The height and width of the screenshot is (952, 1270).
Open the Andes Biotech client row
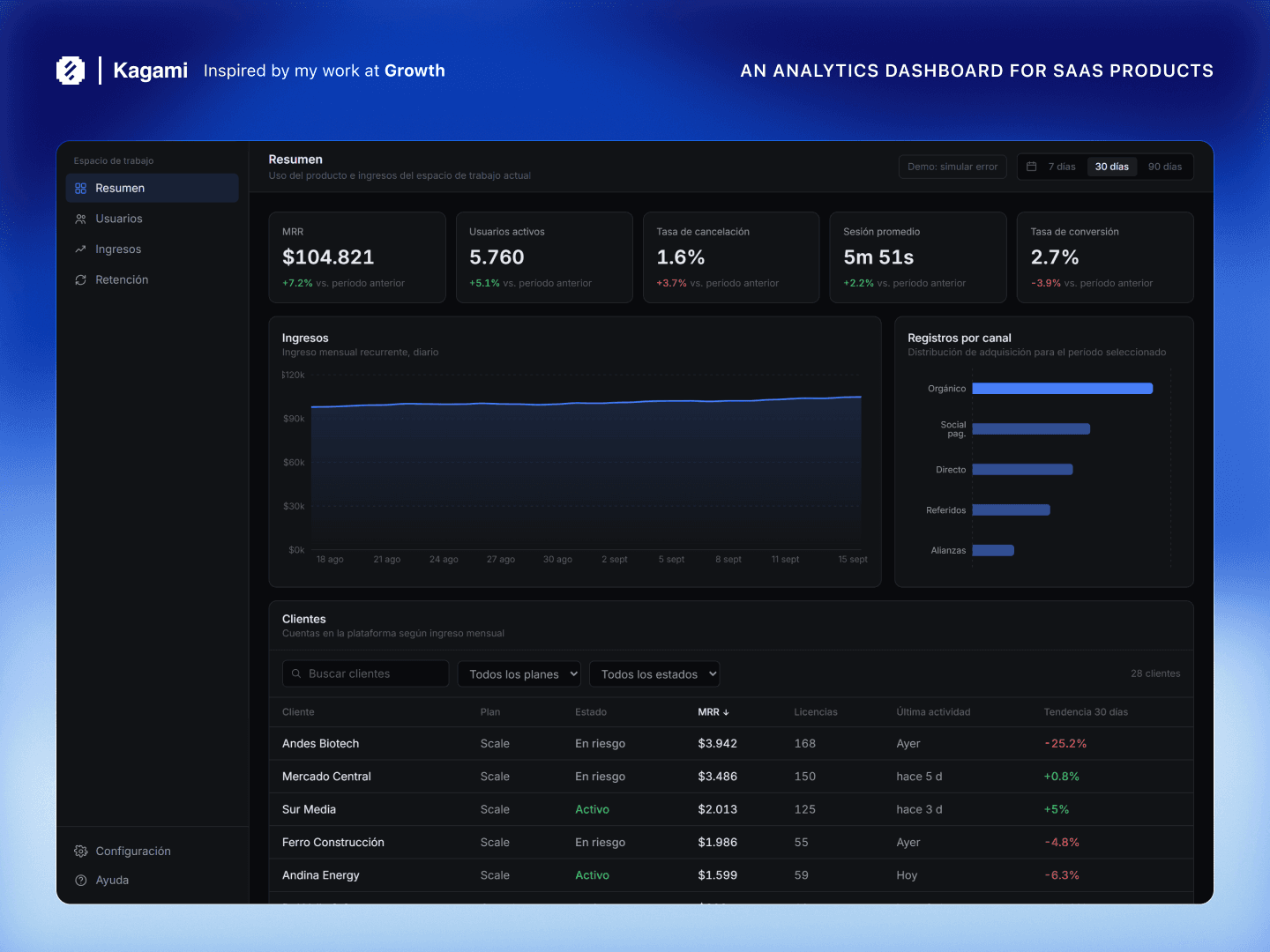pyautogui.click(x=730, y=744)
